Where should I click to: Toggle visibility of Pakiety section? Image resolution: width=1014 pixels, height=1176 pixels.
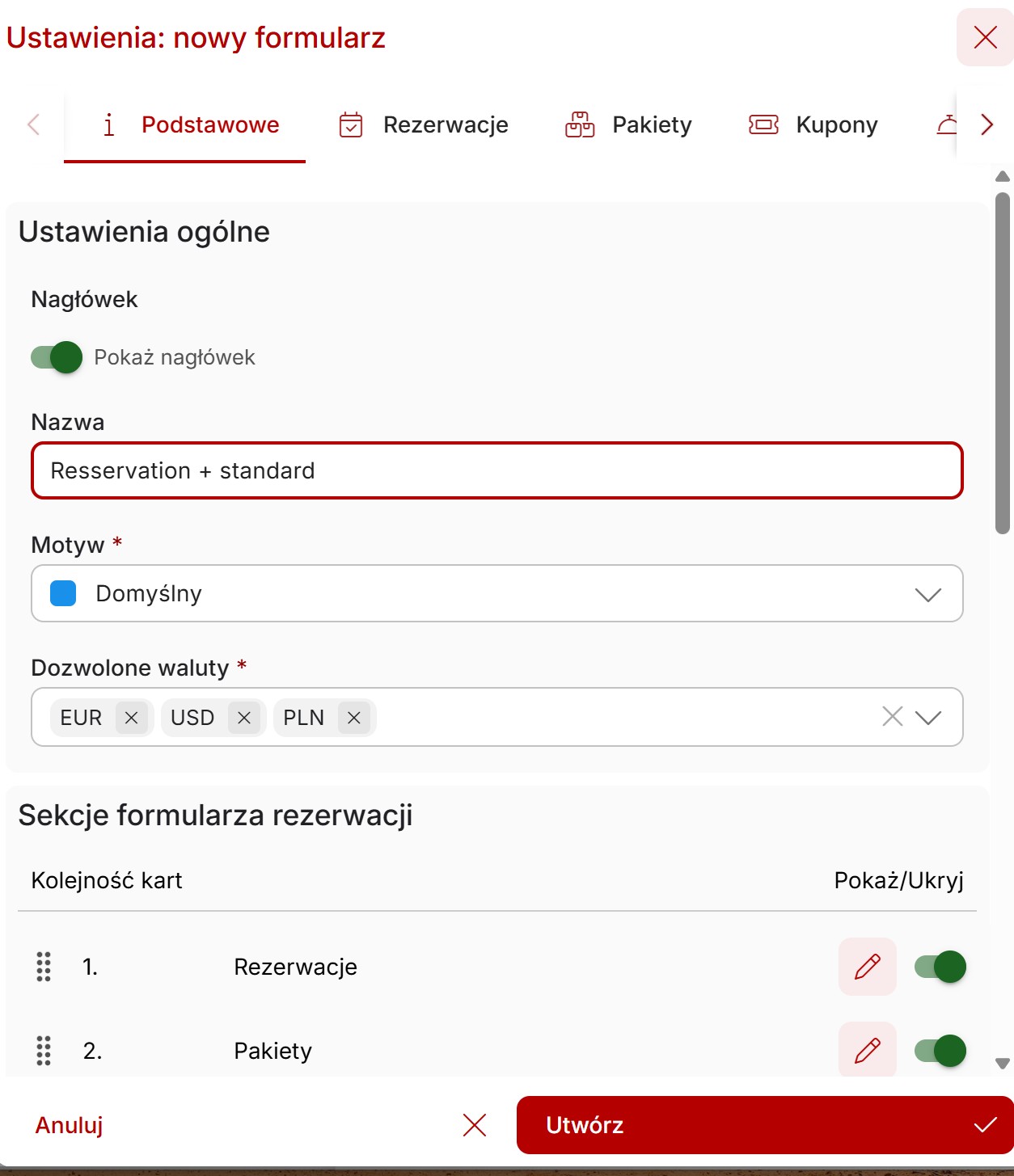point(940,1051)
